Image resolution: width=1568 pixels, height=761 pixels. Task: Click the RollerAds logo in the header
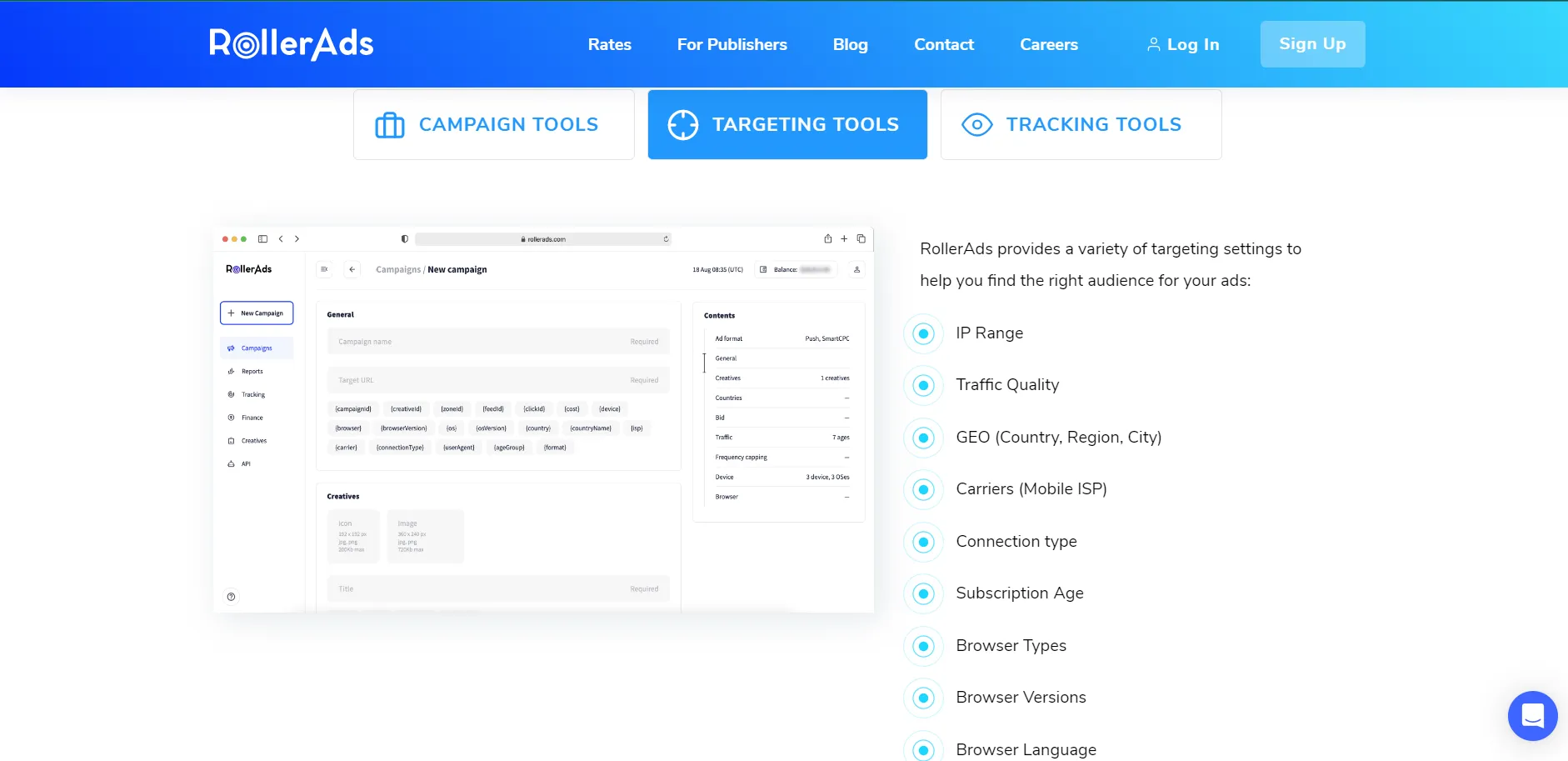click(291, 44)
